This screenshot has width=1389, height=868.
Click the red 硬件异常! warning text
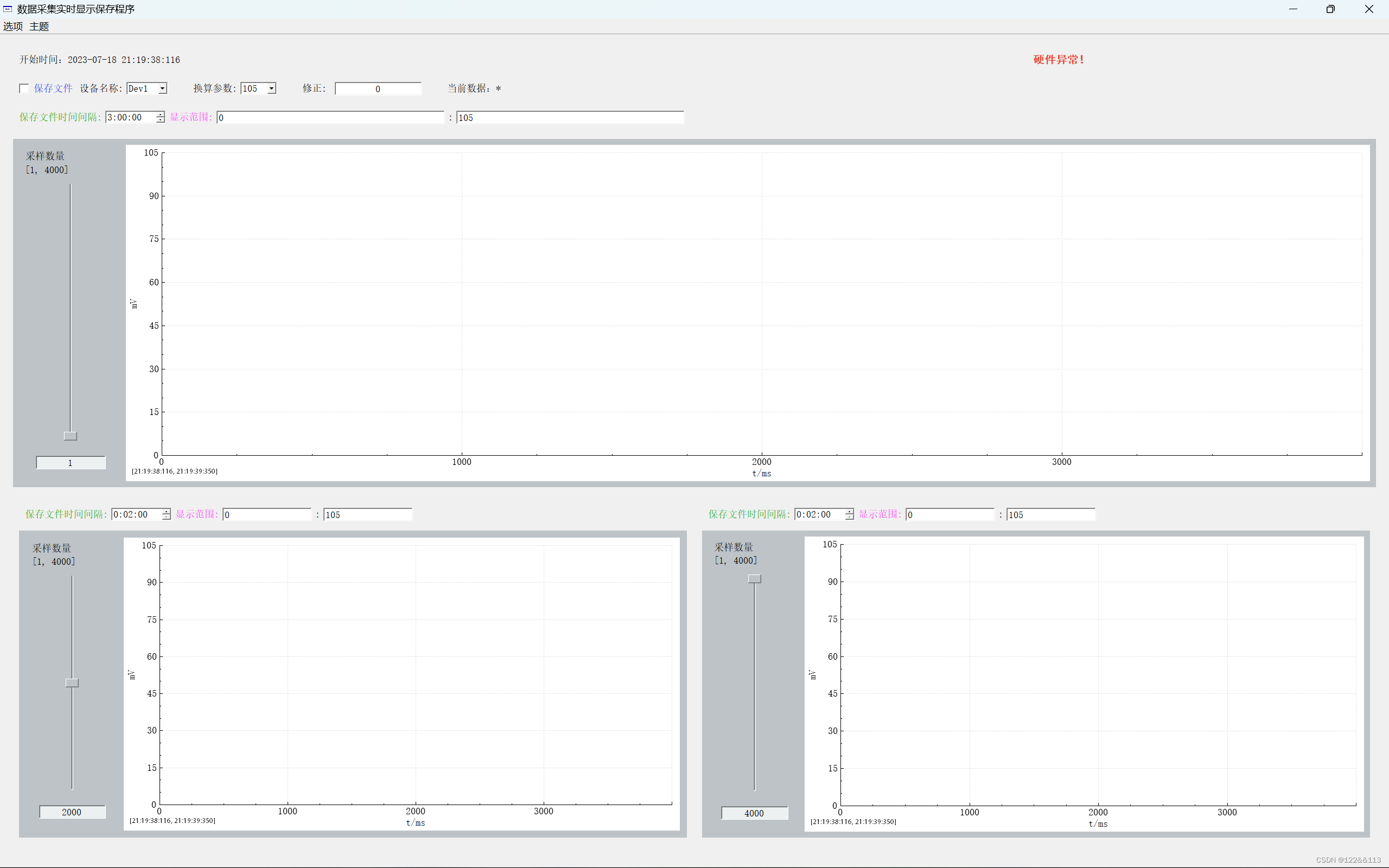[1059, 60]
